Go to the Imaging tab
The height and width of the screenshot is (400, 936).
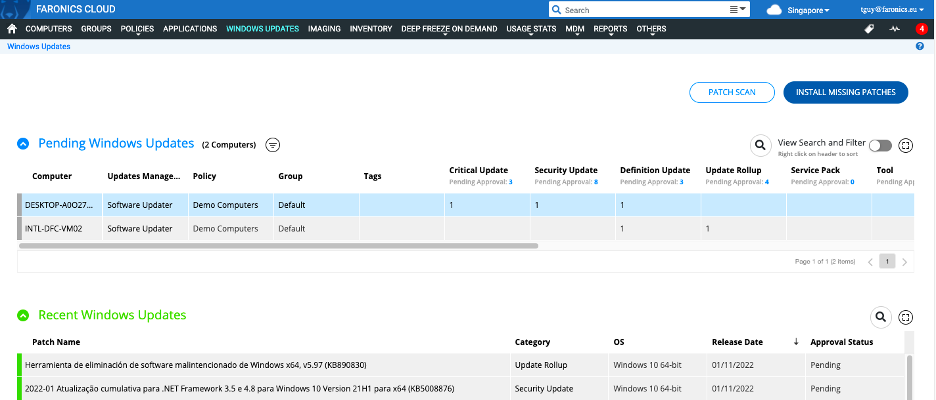[x=324, y=29]
